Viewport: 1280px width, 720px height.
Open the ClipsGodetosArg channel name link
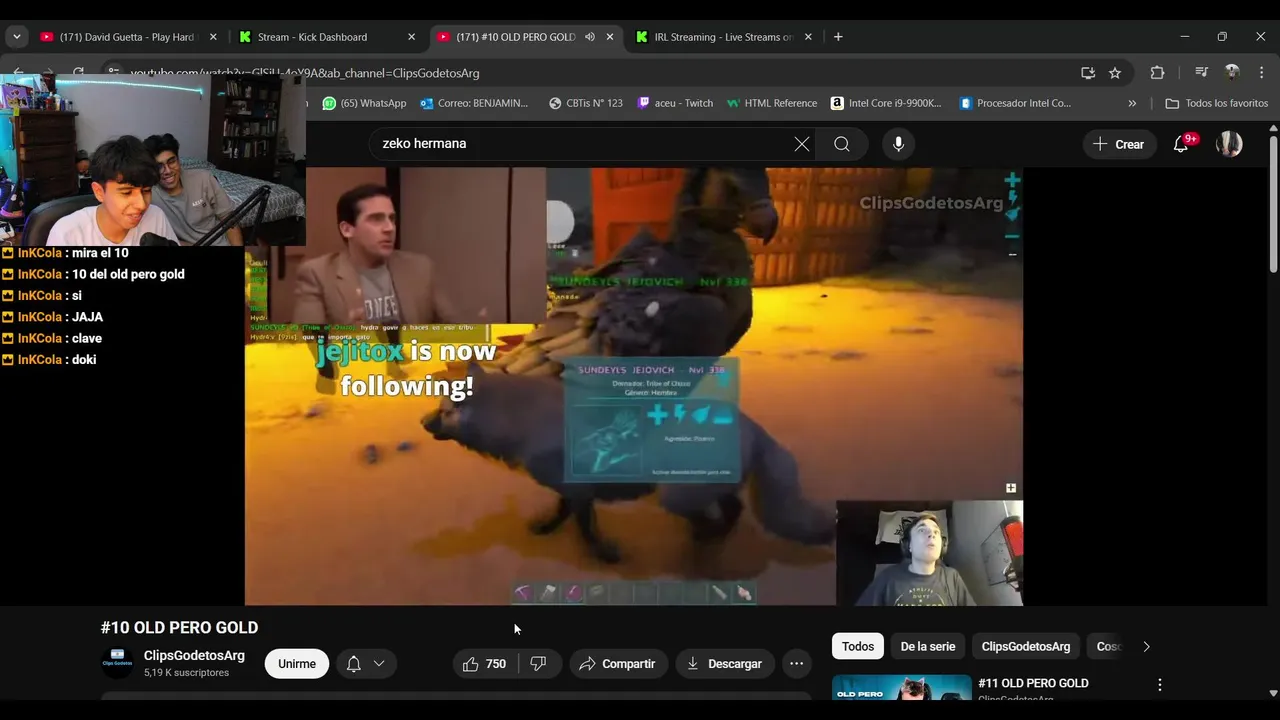pyautogui.click(x=194, y=656)
